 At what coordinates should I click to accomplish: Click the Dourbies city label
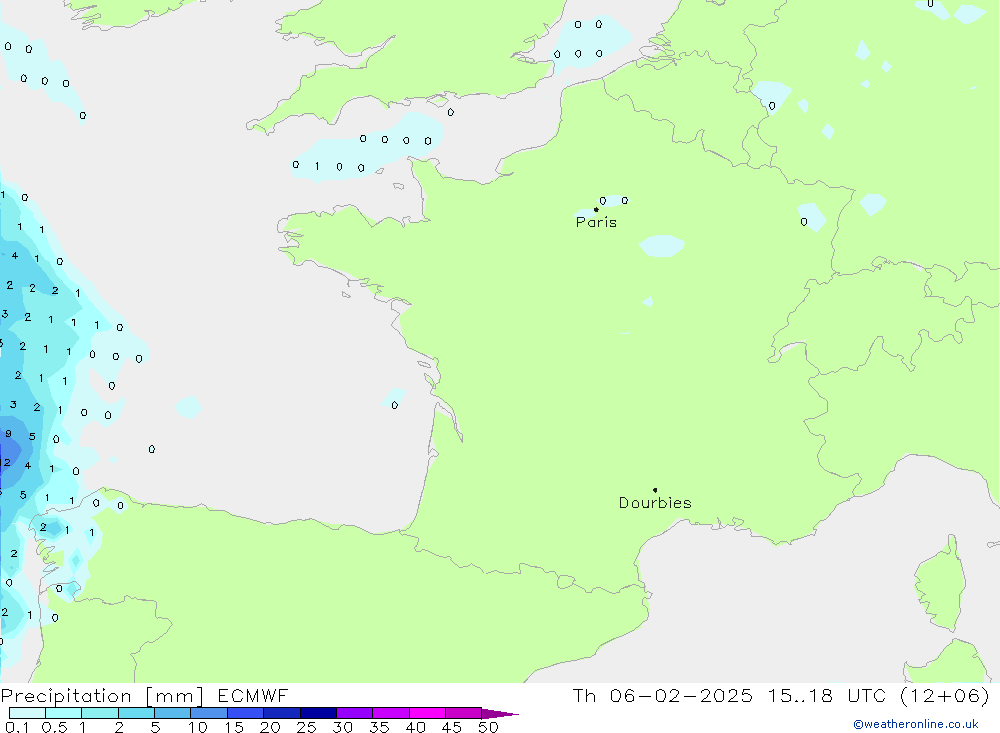(655, 503)
